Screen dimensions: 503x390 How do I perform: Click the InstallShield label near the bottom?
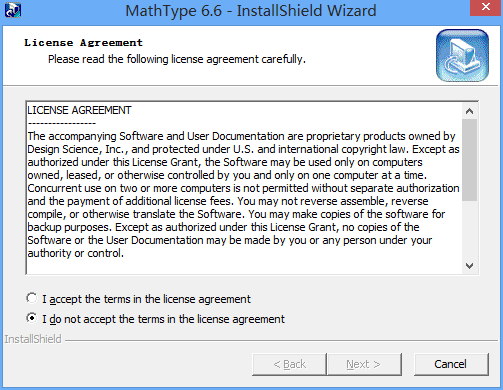[33, 339]
